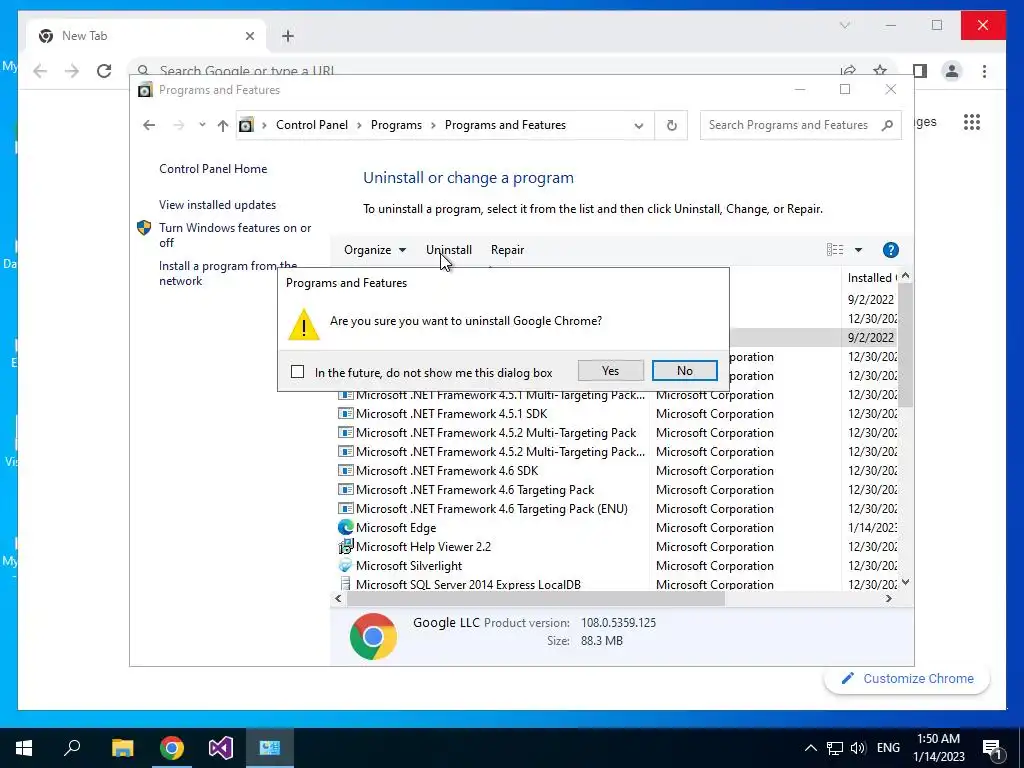Image resolution: width=1024 pixels, height=768 pixels.
Task: Open Chrome's tab search chevron
Action: coord(844,25)
